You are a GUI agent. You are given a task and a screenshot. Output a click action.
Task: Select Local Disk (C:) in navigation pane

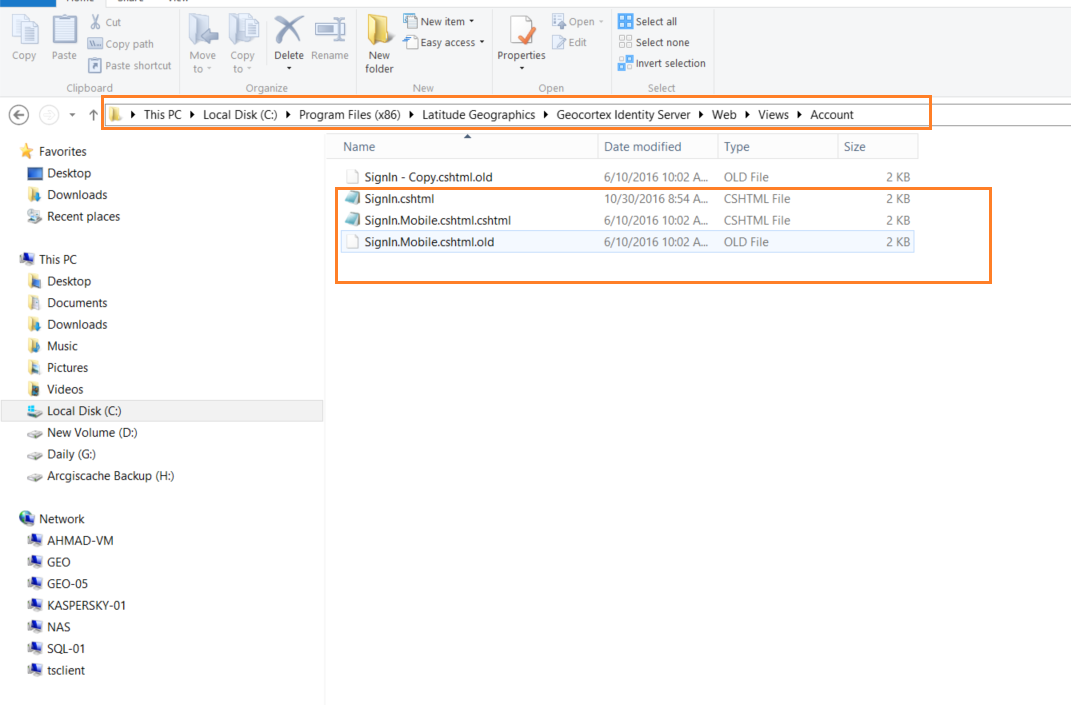coord(163,411)
